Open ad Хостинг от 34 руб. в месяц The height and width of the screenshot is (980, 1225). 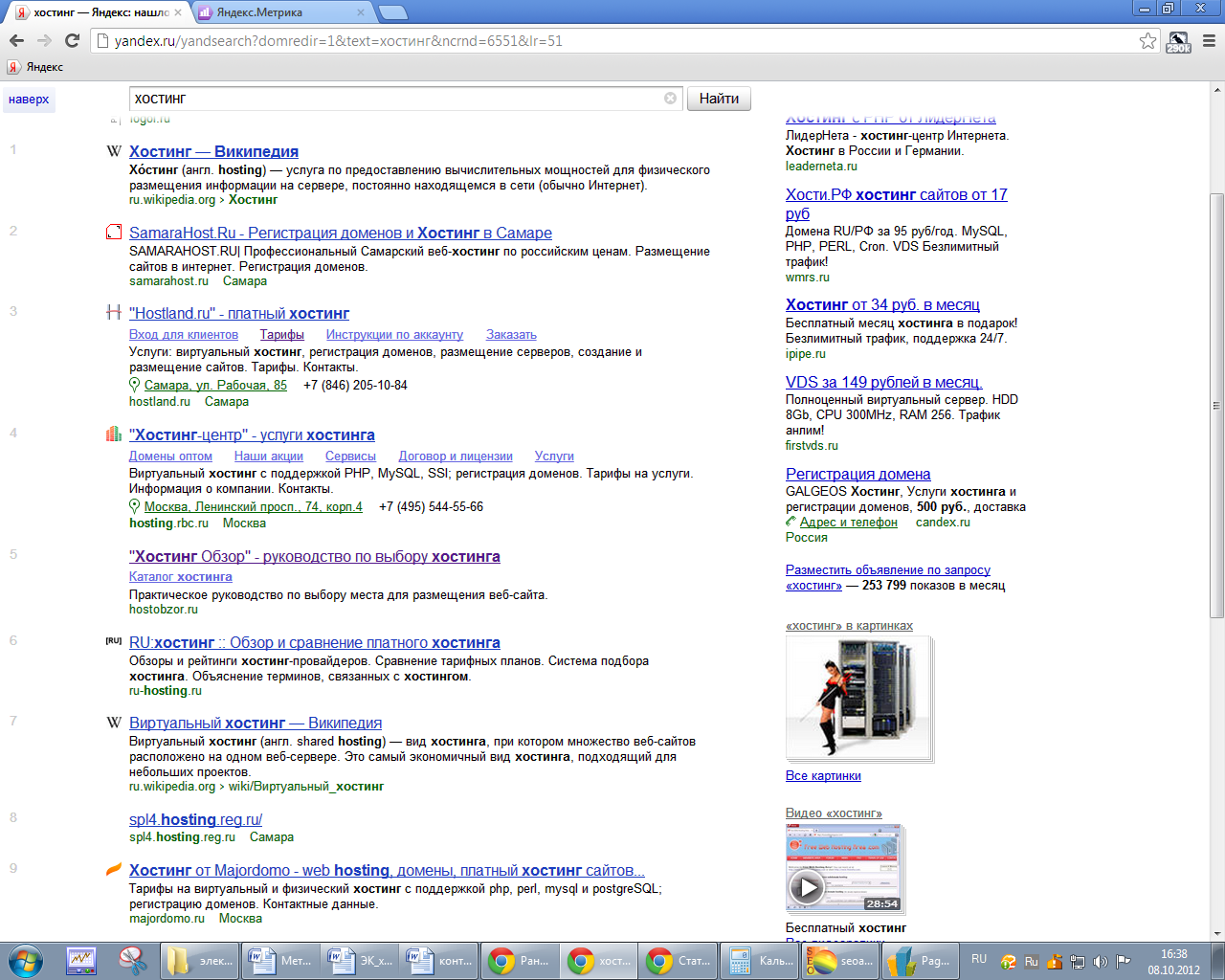tap(882, 304)
